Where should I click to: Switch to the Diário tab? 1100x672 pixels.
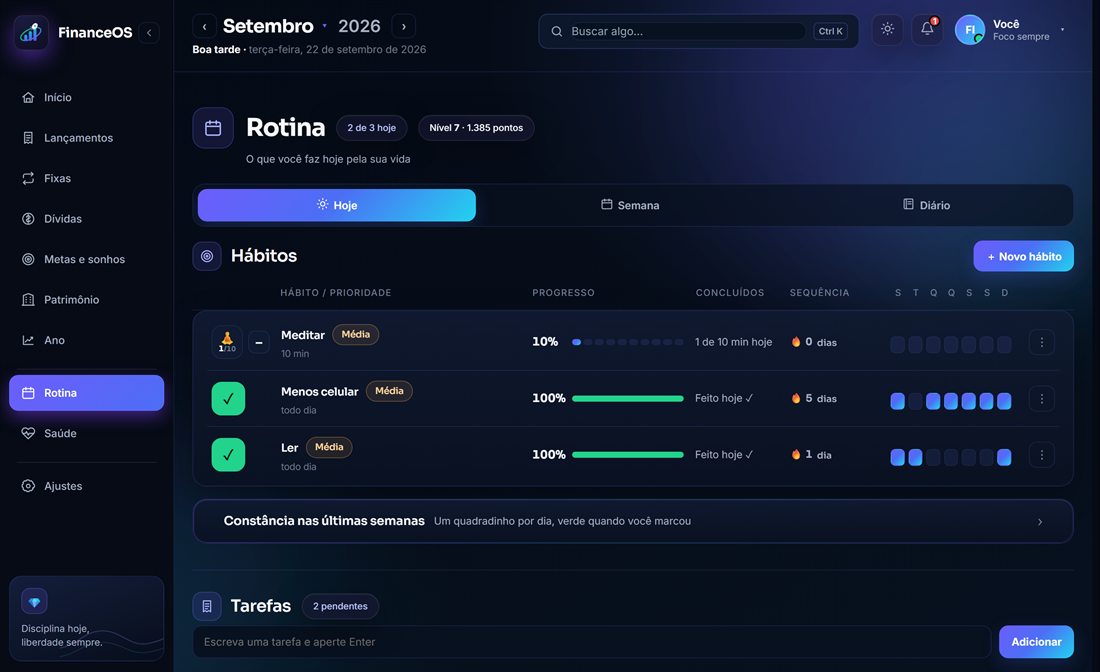[x=926, y=205]
